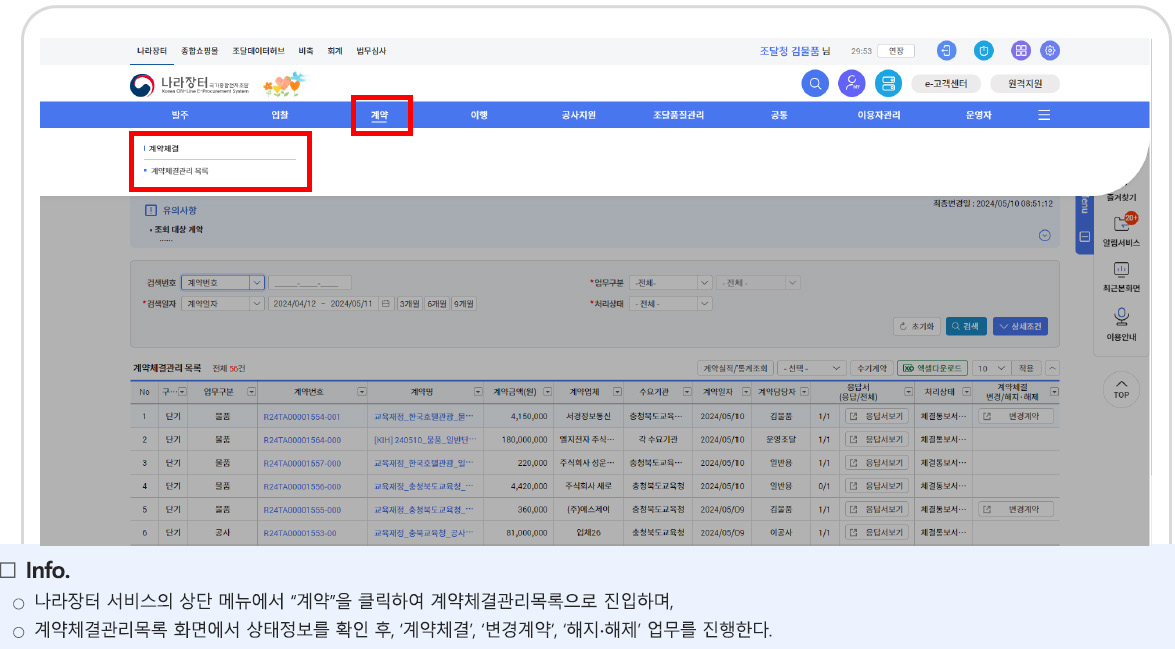
Task: Click the logout icon in top bar
Action: [946, 51]
